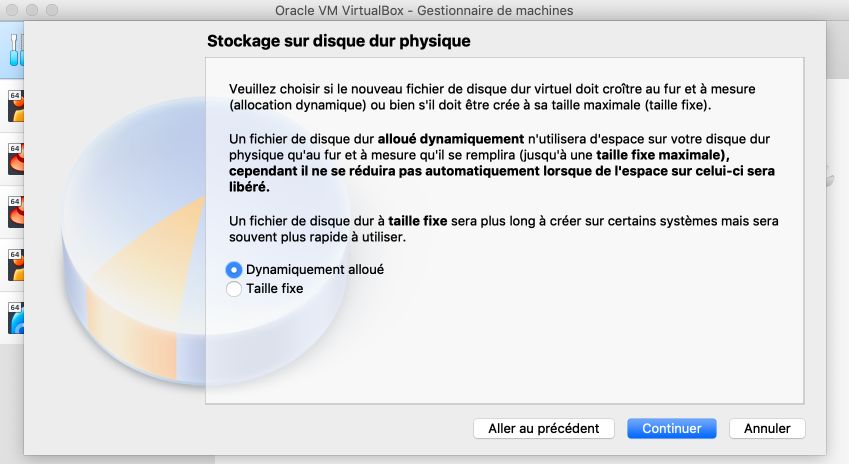The height and width of the screenshot is (464, 849).
Task: Minimize the VirtualBox manager window
Action: (32, 10)
